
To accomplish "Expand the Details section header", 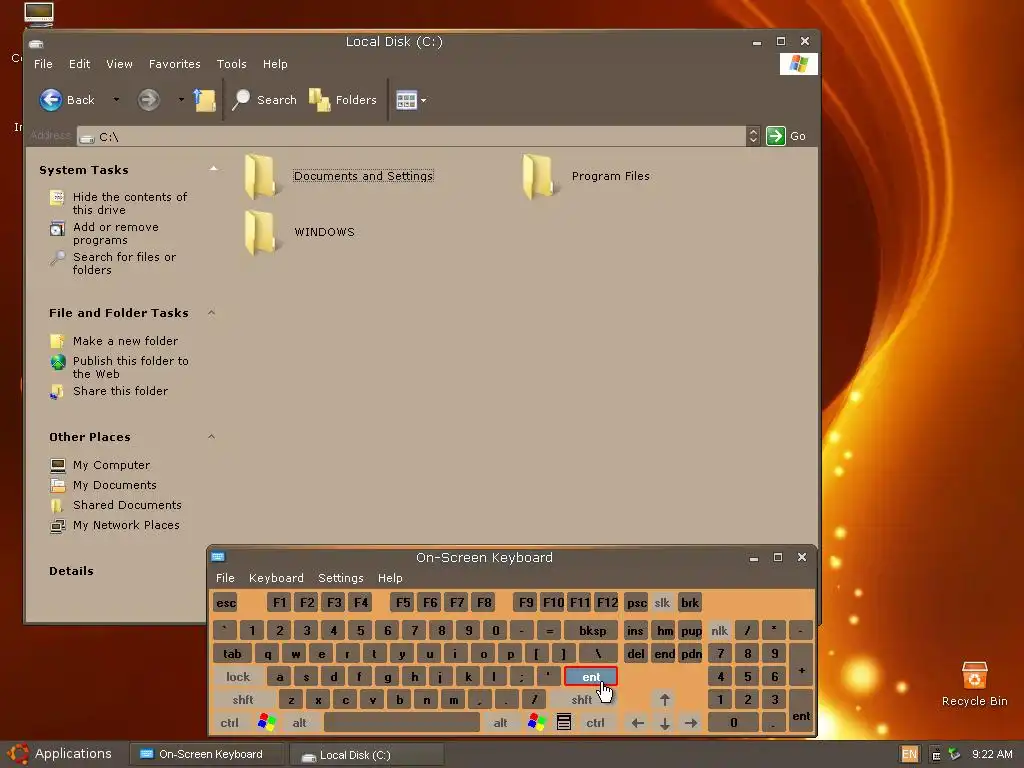I will (71, 571).
